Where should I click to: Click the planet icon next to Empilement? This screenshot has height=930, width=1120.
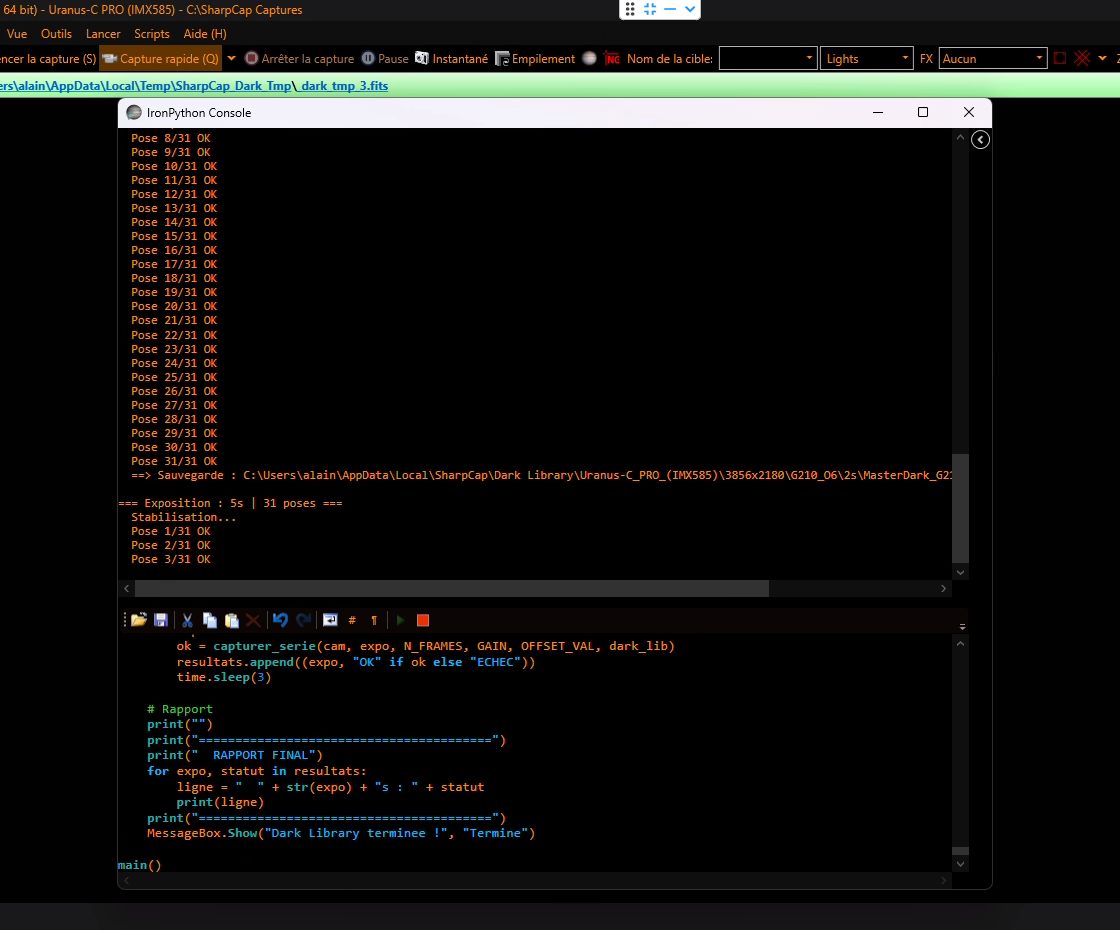click(x=589, y=59)
